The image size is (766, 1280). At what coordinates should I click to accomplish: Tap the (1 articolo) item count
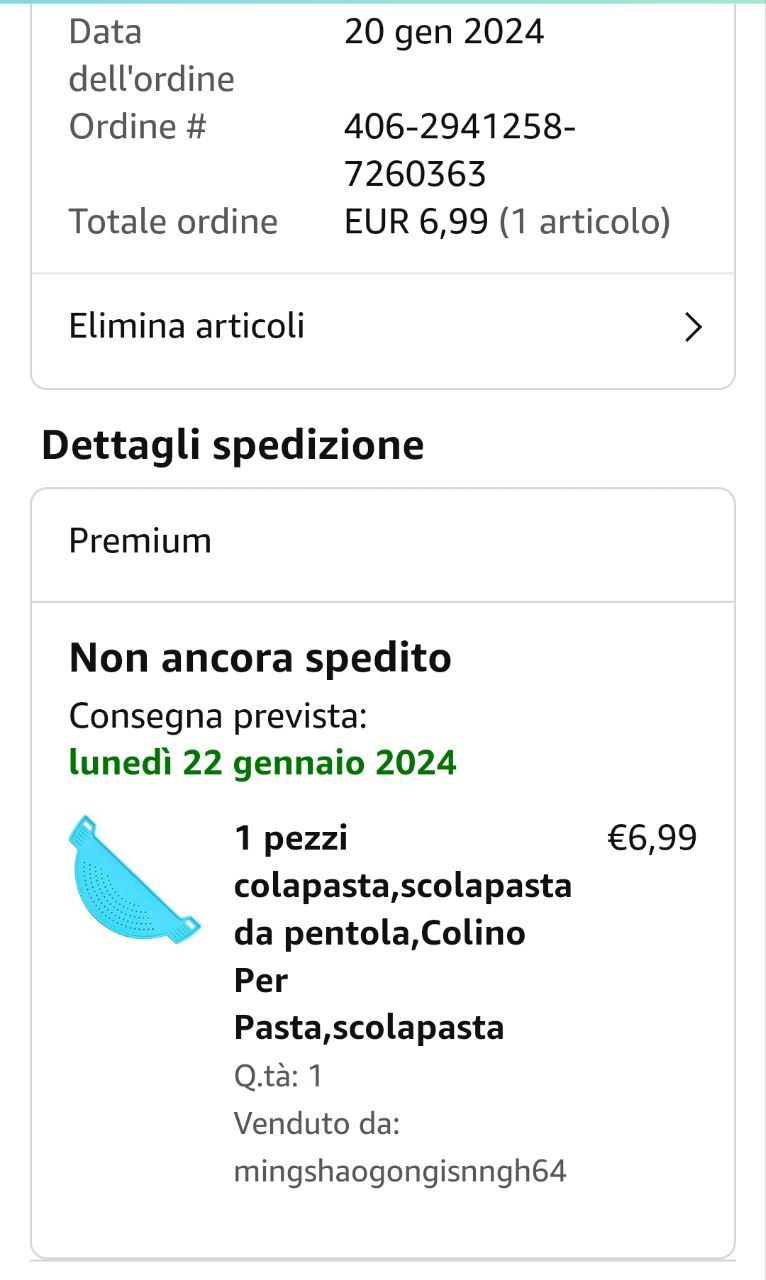tap(584, 221)
